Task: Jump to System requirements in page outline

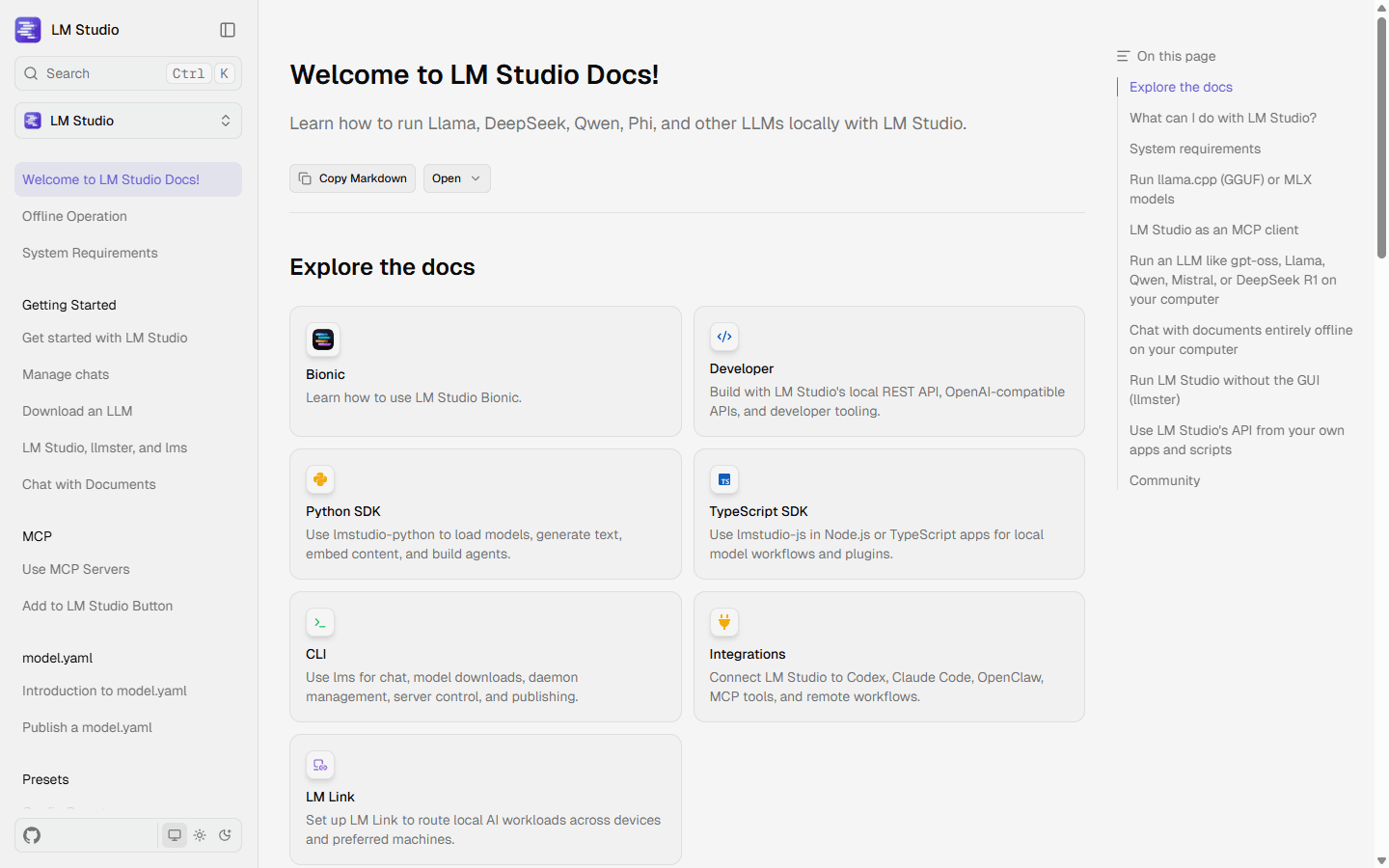Action: 1195,149
